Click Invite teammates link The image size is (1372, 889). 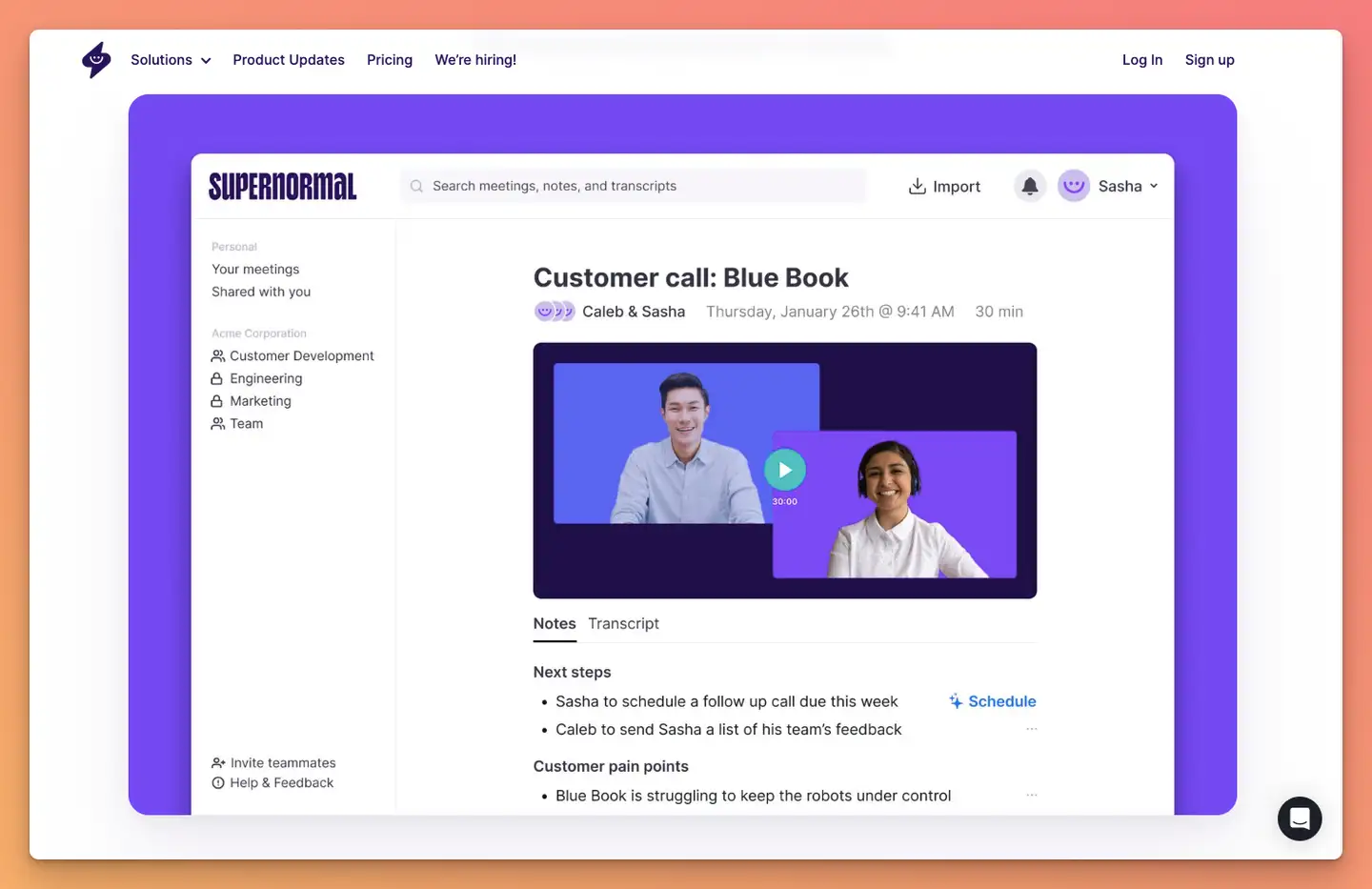pyautogui.click(x=283, y=763)
